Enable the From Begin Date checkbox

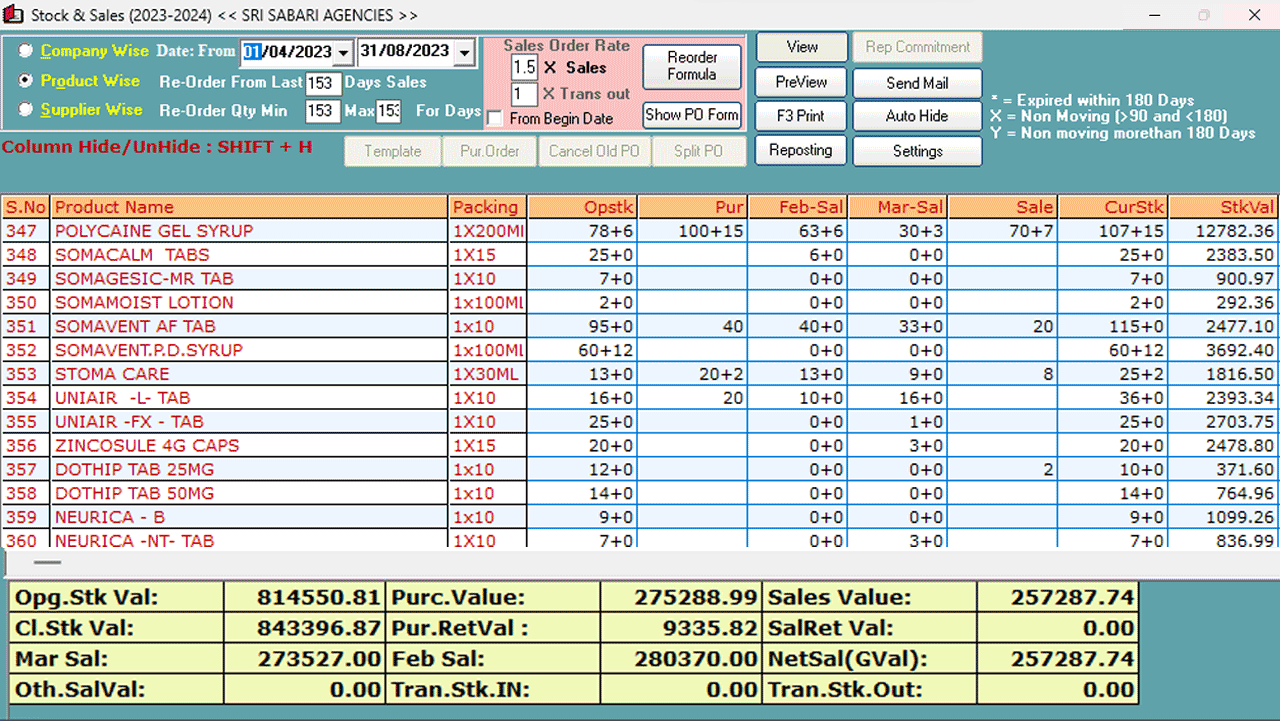pos(493,118)
